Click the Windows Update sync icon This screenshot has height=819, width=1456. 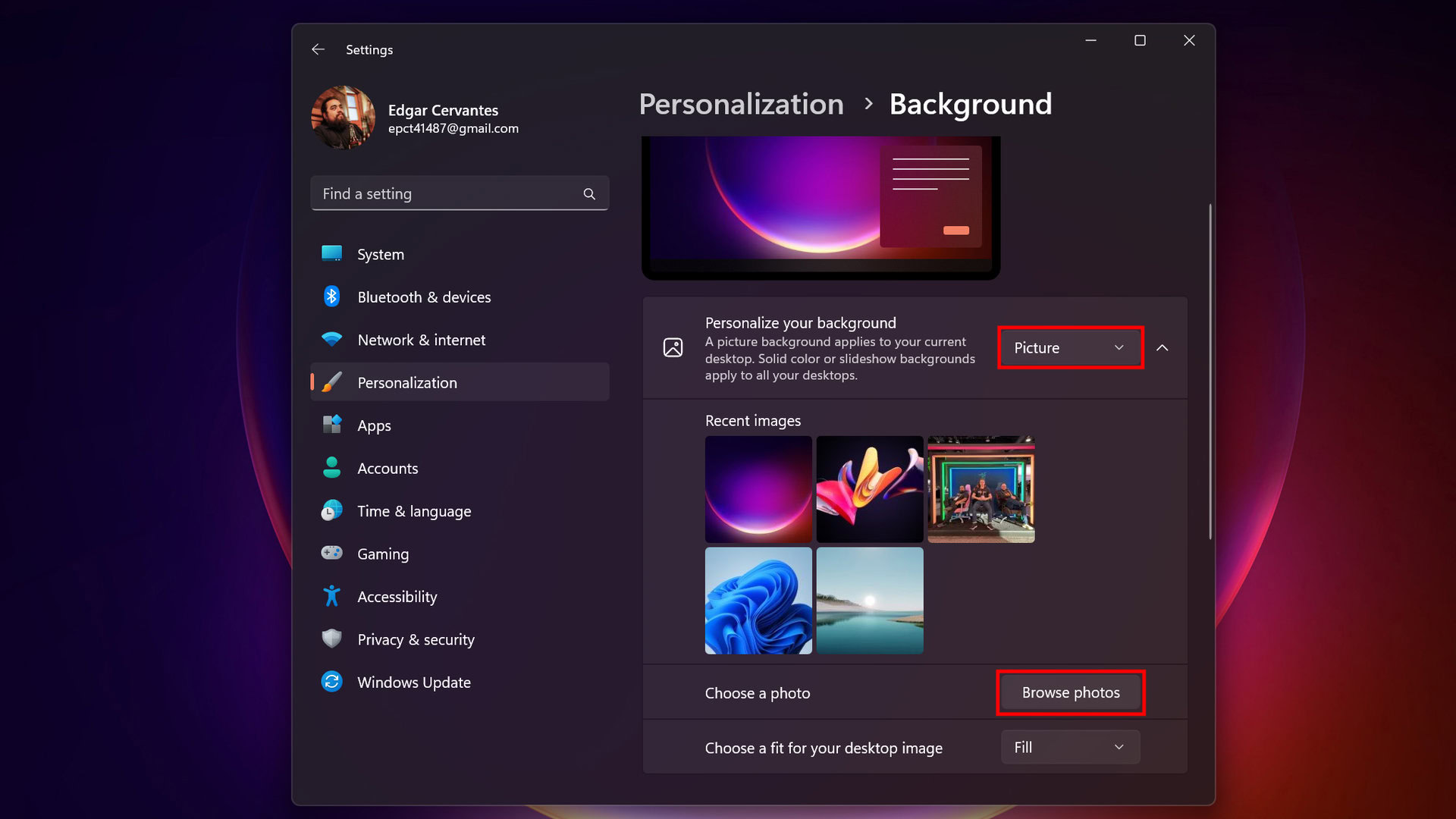pyautogui.click(x=331, y=682)
